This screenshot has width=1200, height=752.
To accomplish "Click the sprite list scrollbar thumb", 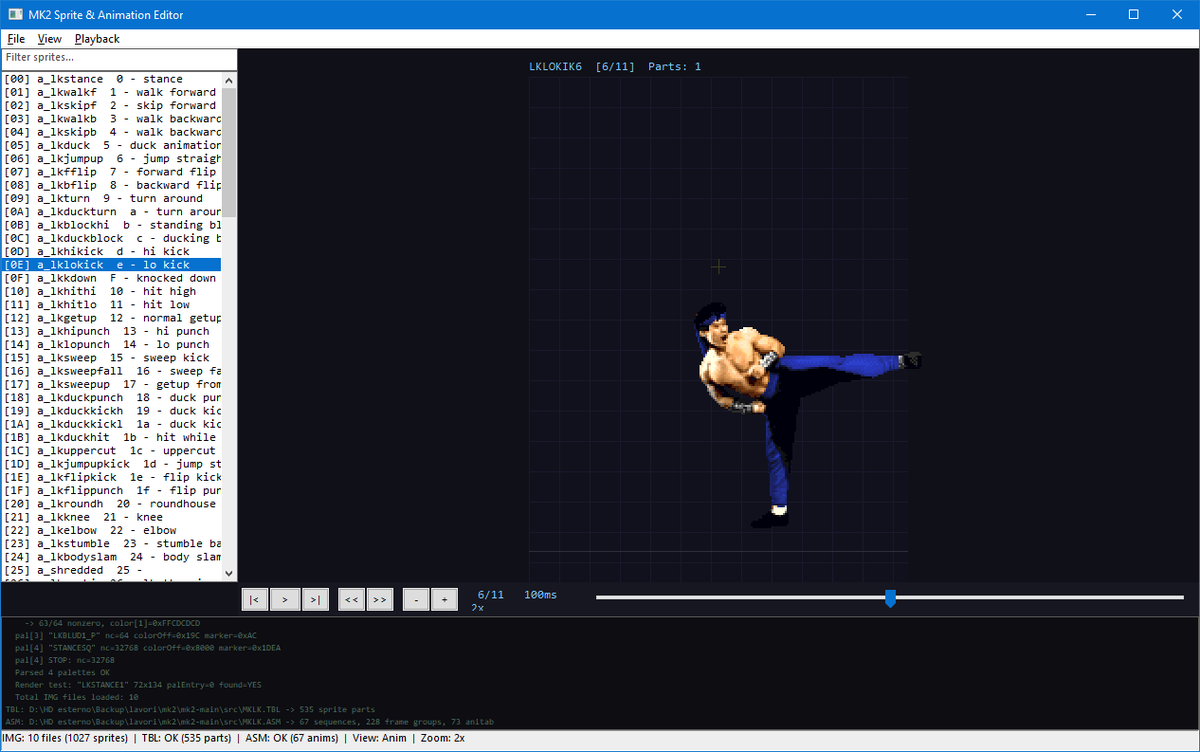I will [229, 152].
